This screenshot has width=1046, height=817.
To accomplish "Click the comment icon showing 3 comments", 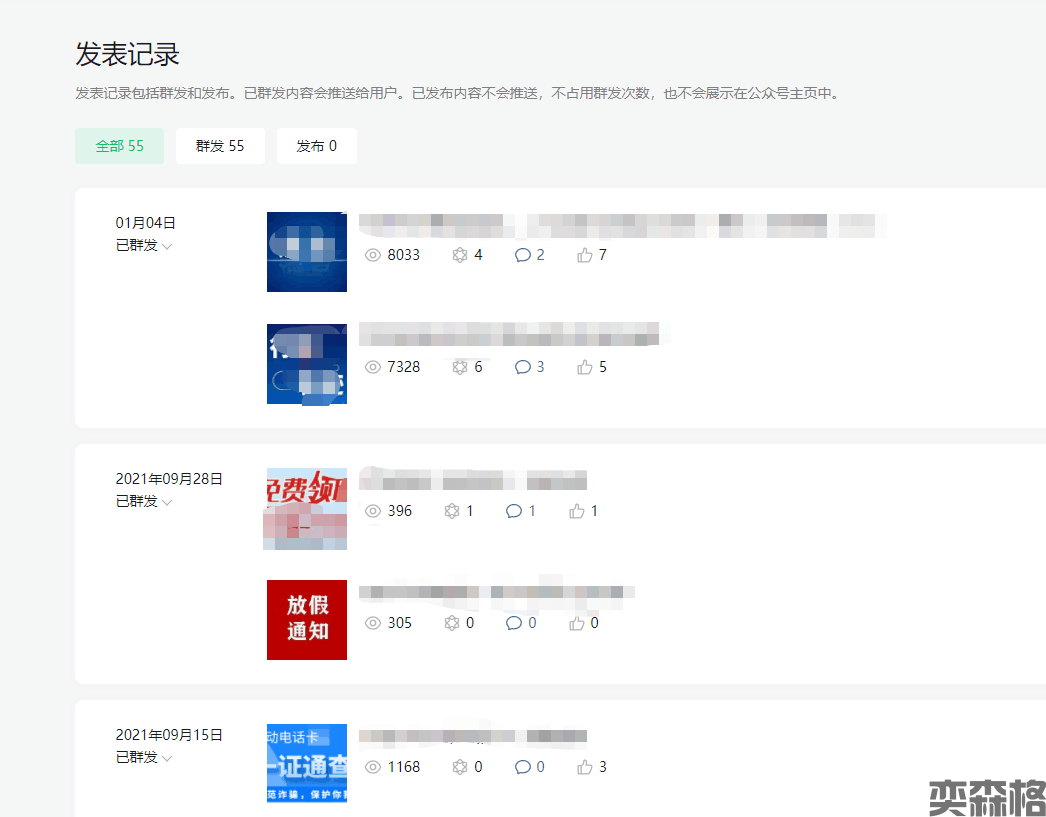I will click(522, 367).
